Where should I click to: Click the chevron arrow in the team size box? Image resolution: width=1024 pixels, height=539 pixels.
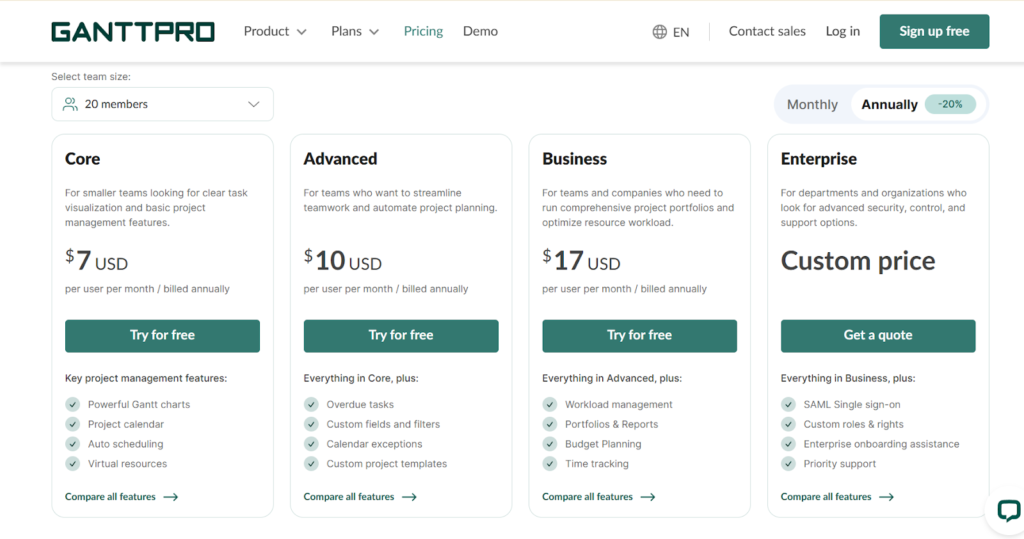(x=253, y=104)
